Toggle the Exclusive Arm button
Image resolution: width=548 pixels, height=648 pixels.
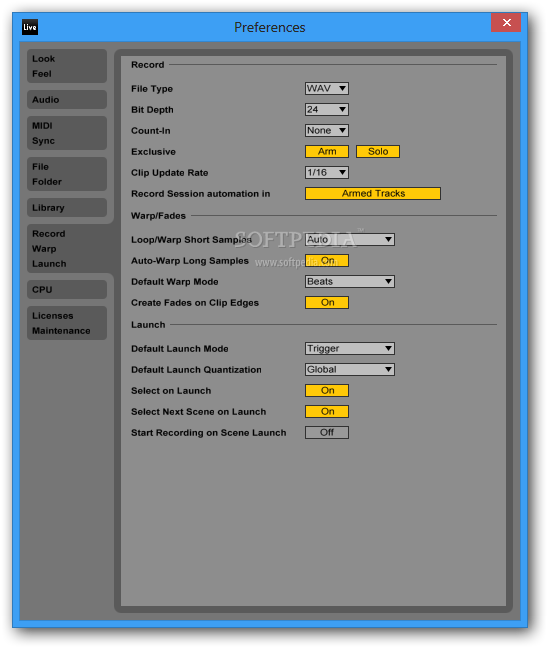click(327, 151)
